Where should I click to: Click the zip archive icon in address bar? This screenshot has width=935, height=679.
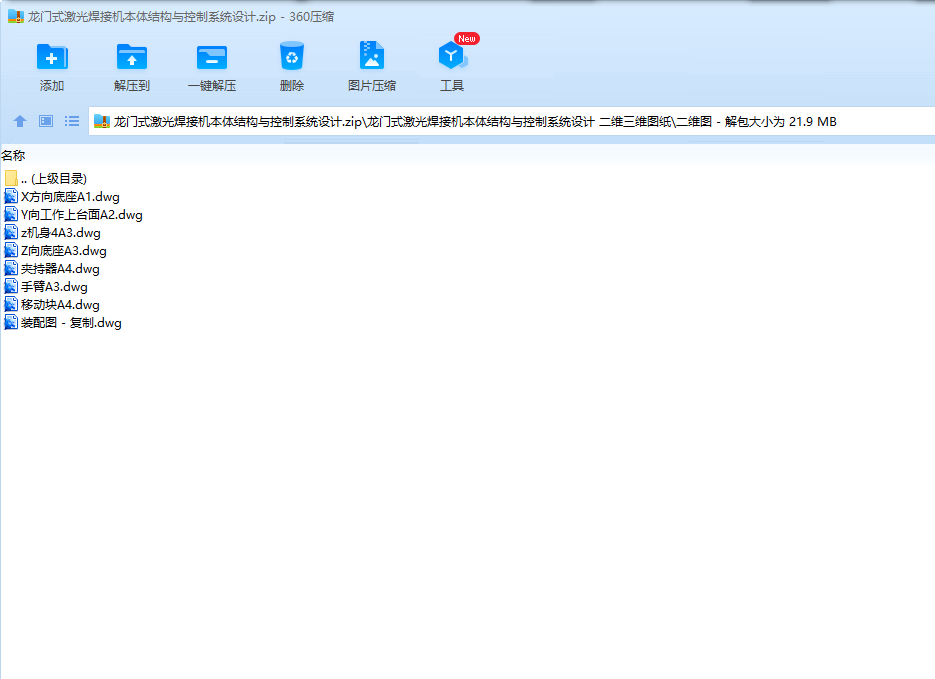(x=102, y=122)
